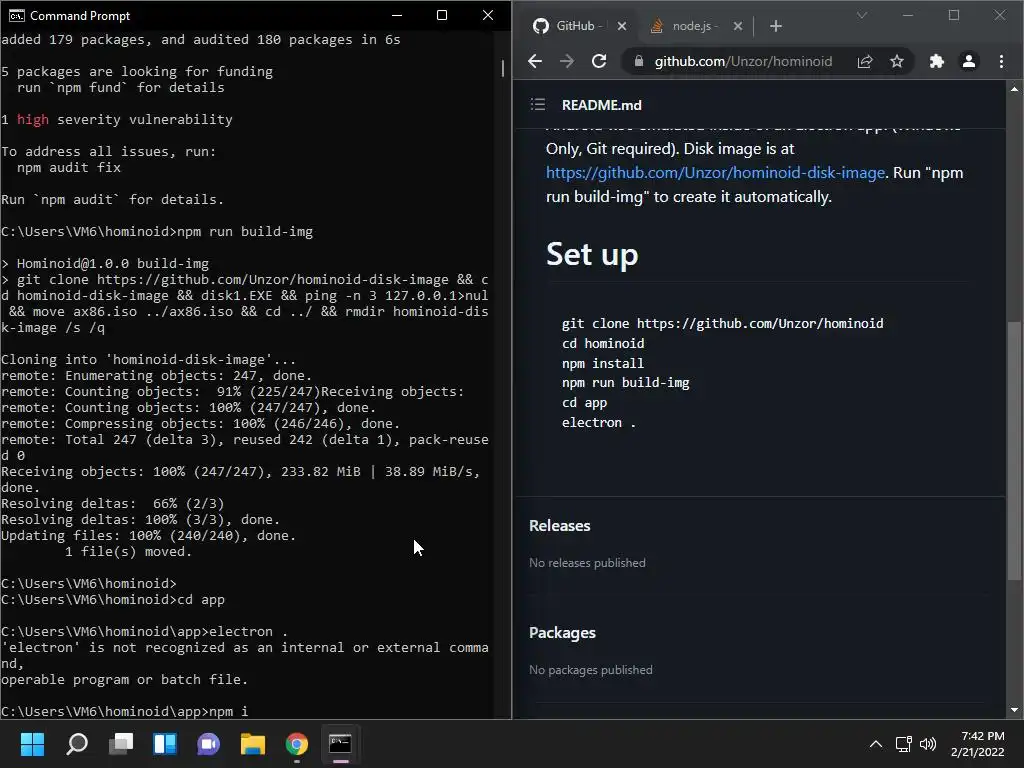The height and width of the screenshot is (768, 1024).
Task: Switch to the node.js tab
Action: (695, 26)
